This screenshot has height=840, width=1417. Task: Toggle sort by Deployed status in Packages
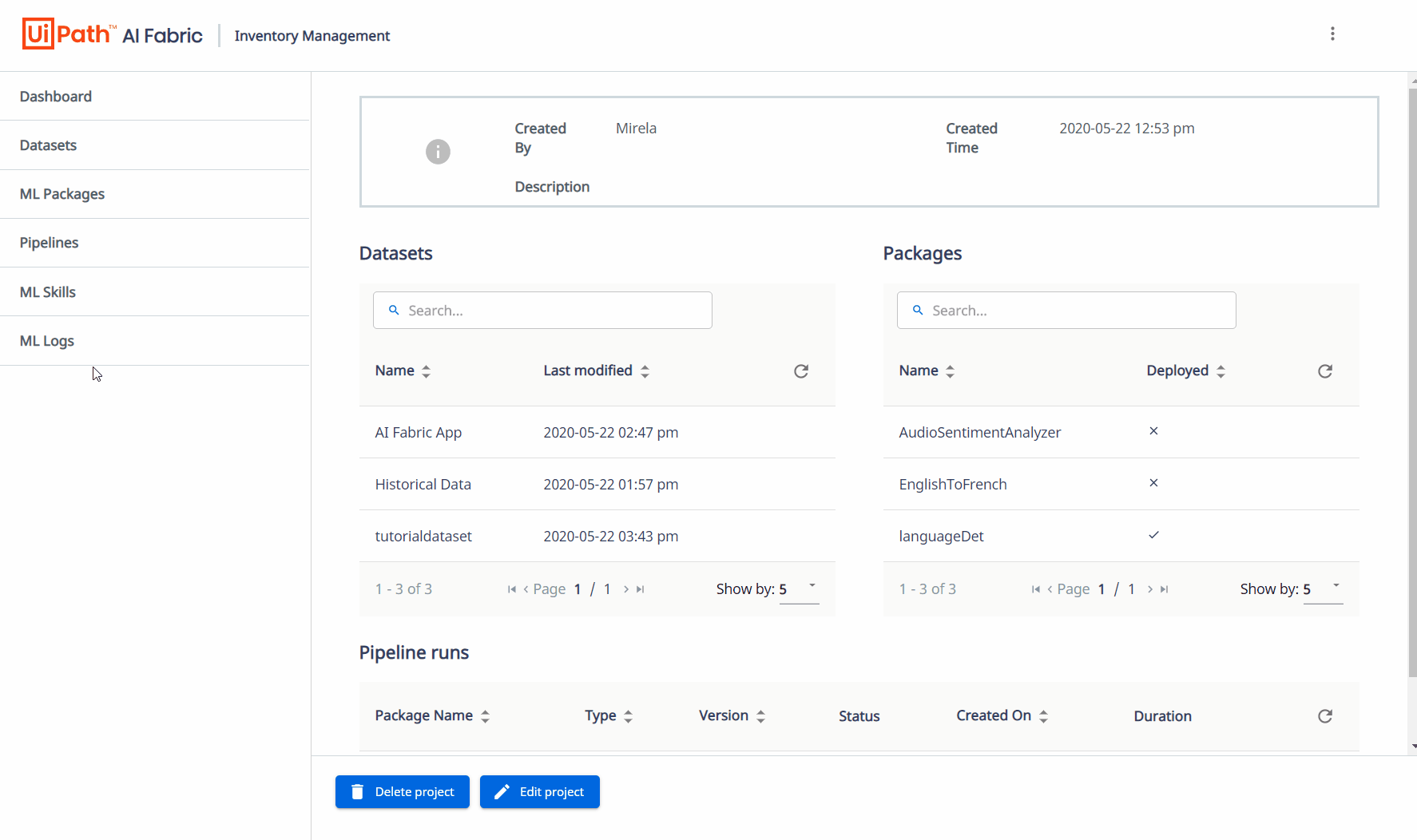[x=1221, y=370]
